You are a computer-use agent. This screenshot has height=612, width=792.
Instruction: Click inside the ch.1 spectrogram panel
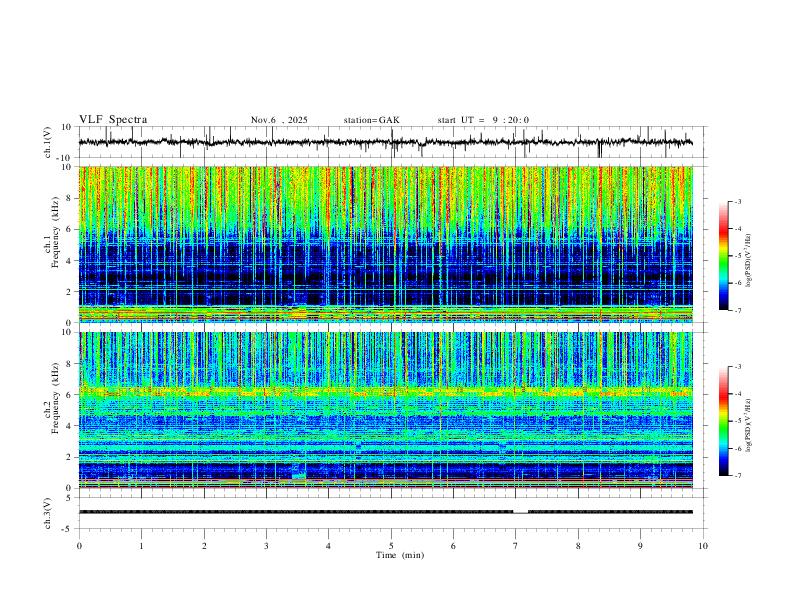pyautogui.click(x=386, y=244)
